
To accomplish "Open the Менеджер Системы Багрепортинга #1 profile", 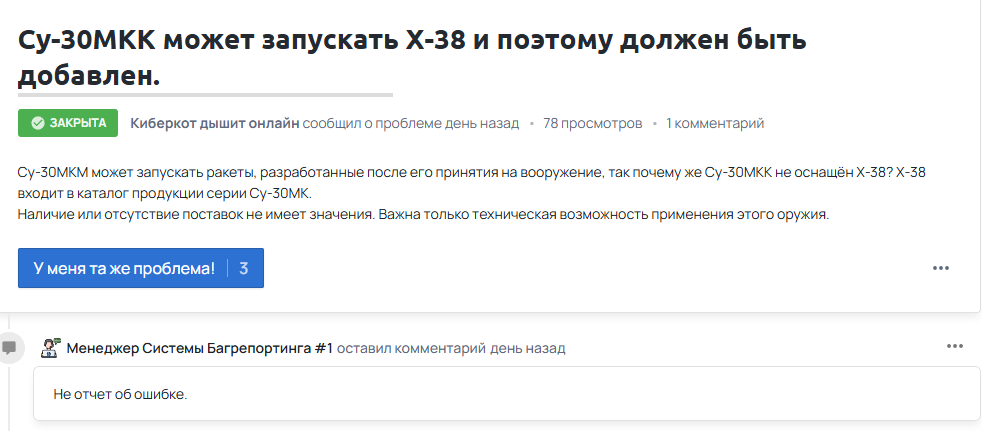I will [x=199, y=348].
